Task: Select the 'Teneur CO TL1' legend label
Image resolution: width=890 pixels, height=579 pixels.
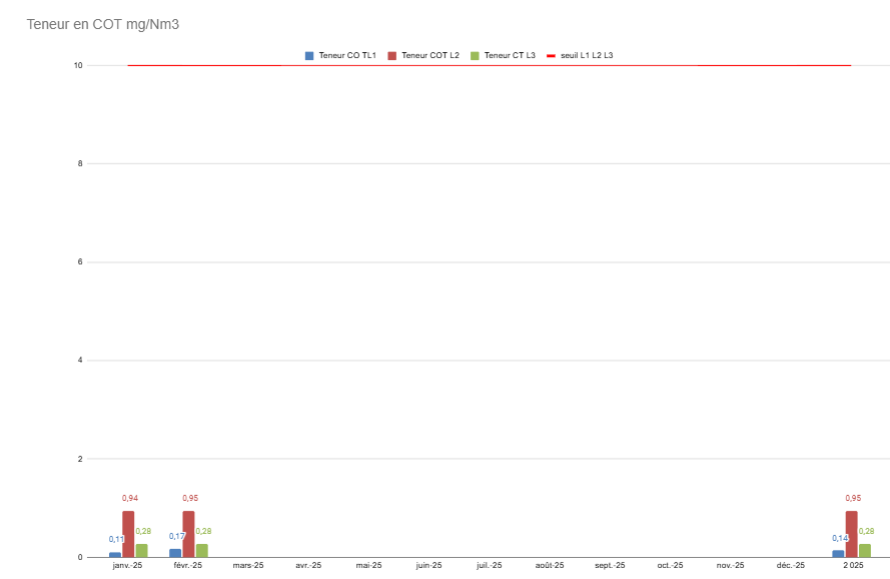Action: (347, 55)
